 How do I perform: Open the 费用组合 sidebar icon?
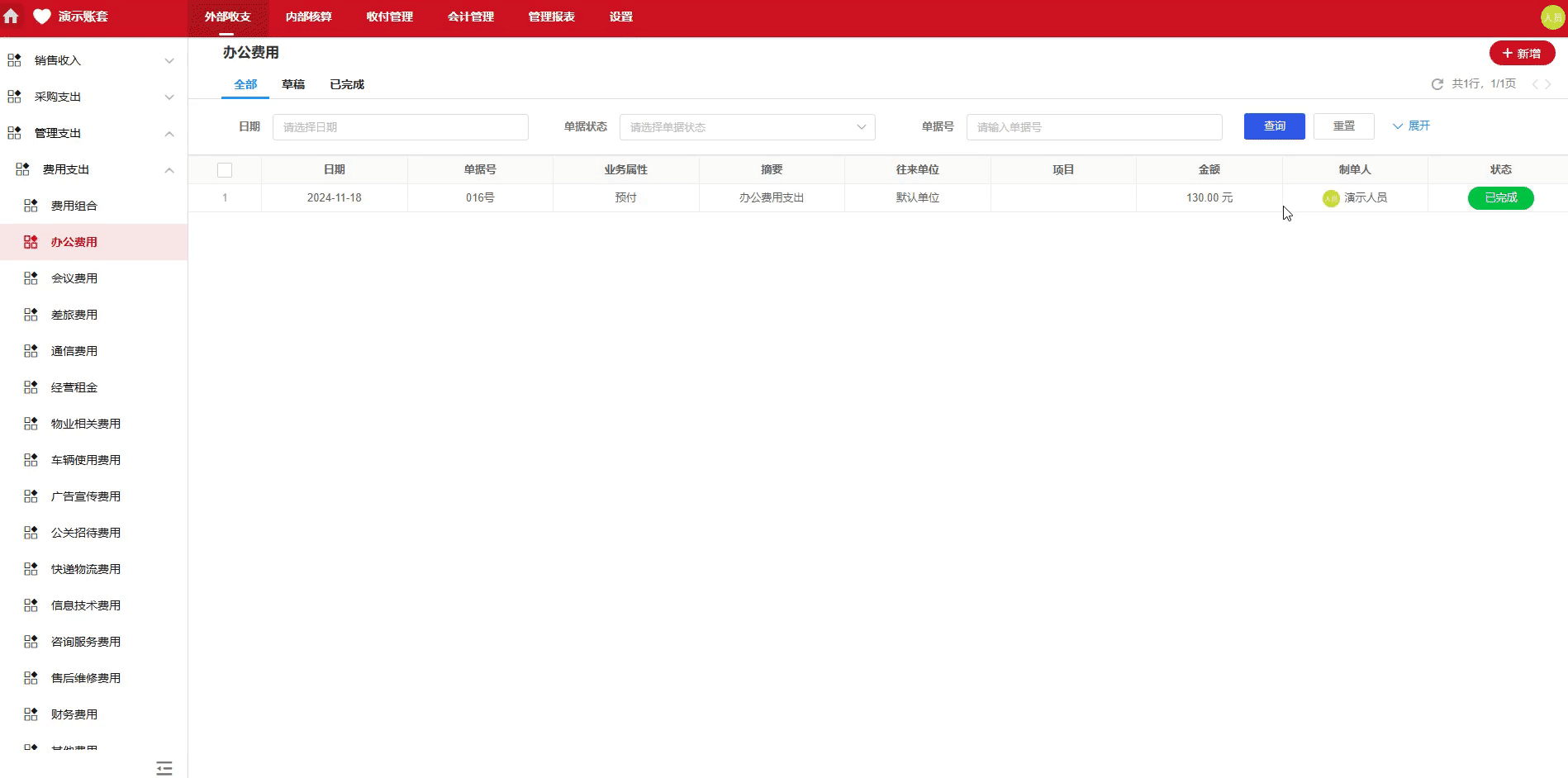coord(31,206)
